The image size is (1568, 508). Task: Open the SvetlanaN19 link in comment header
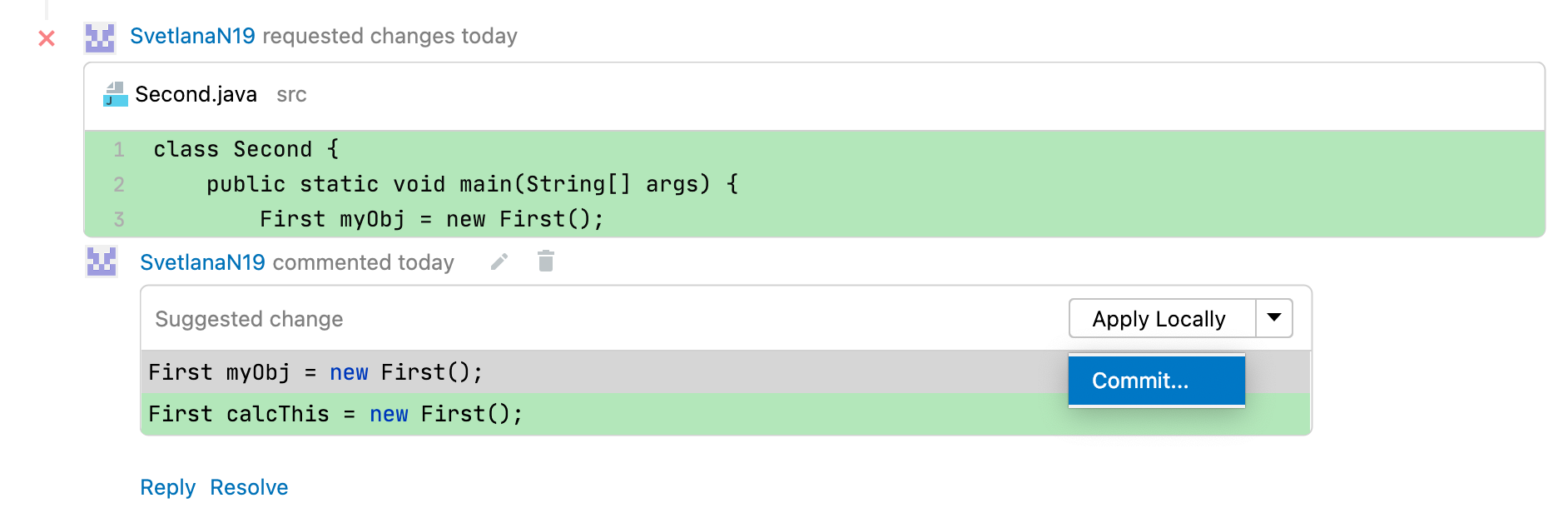click(x=202, y=262)
